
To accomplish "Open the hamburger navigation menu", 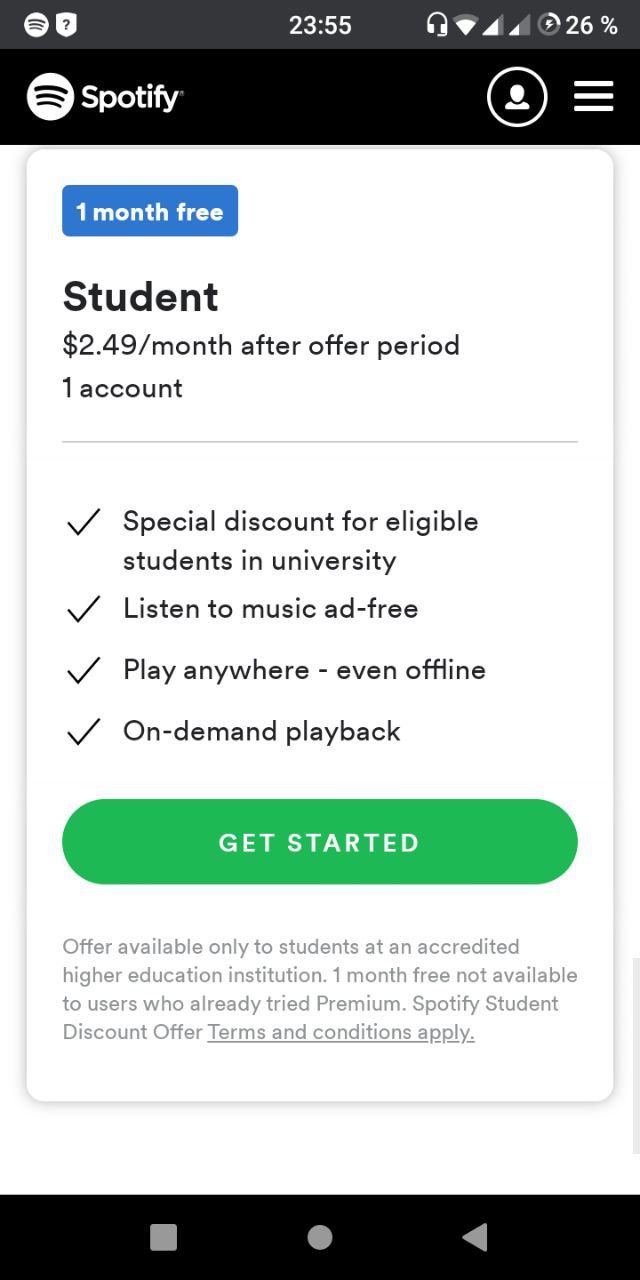I will click(x=593, y=97).
